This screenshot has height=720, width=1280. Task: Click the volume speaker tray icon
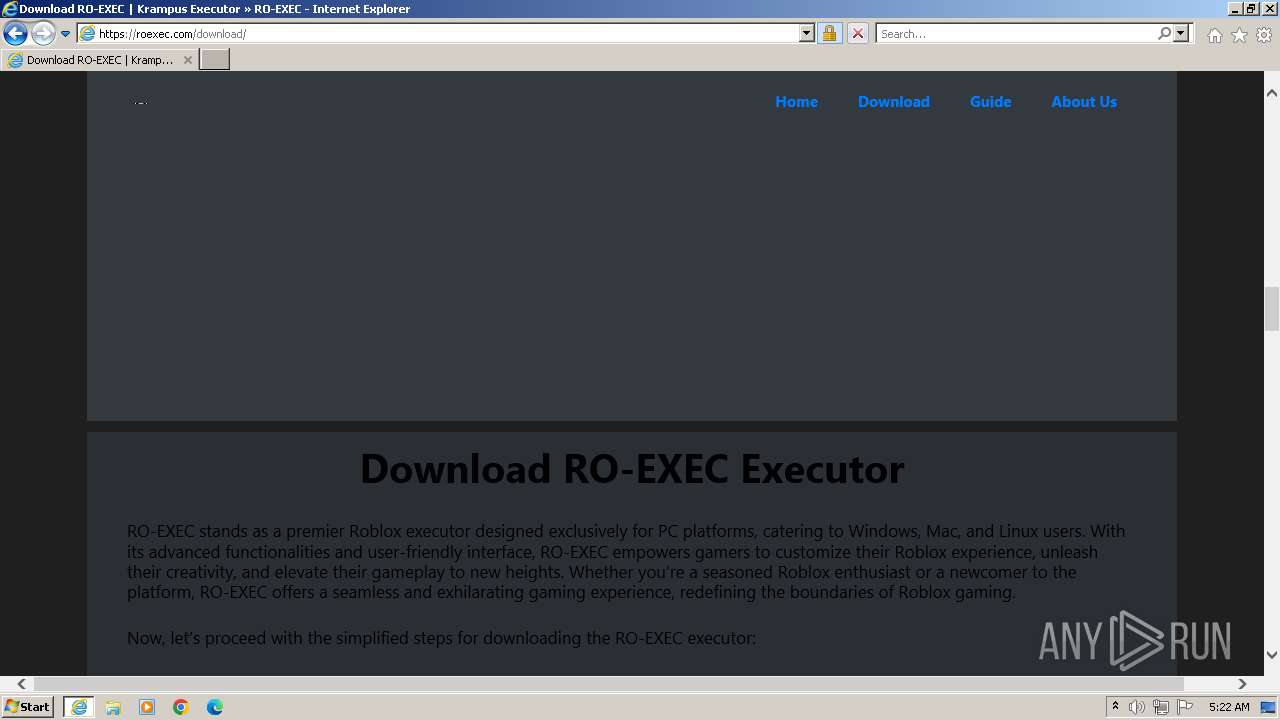point(1137,707)
